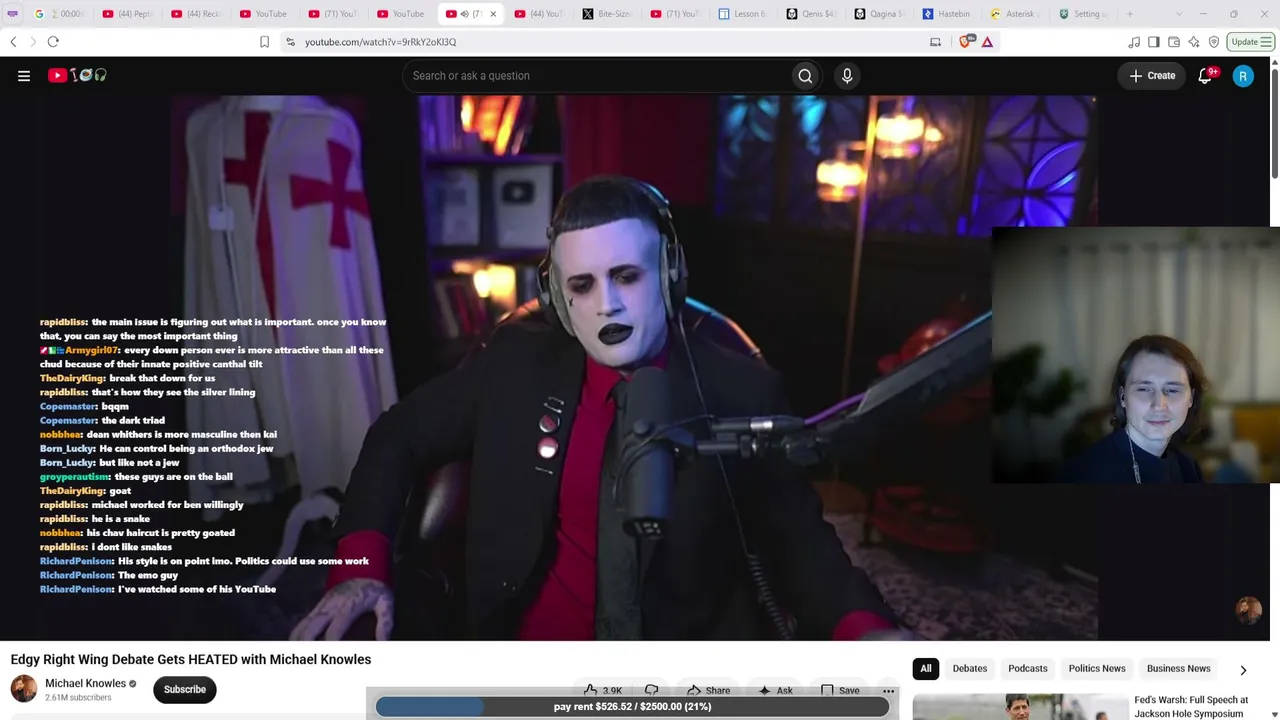Open Michael Knowles channel avatar
Screen dimensions: 1280x720
[24, 689]
